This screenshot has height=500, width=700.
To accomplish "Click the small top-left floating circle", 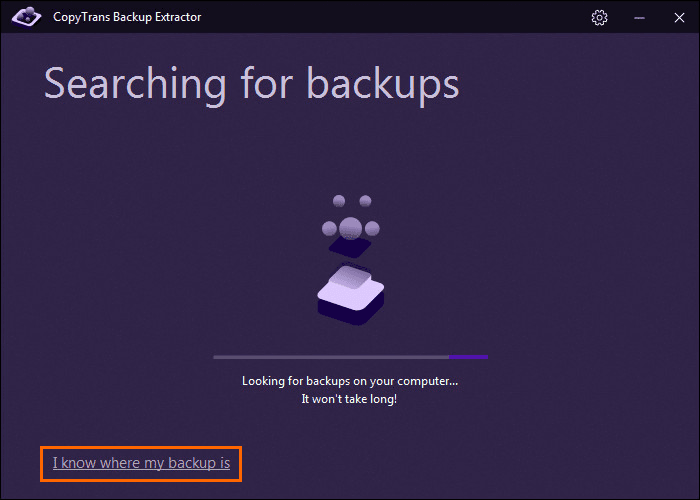I will click(x=339, y=201).
